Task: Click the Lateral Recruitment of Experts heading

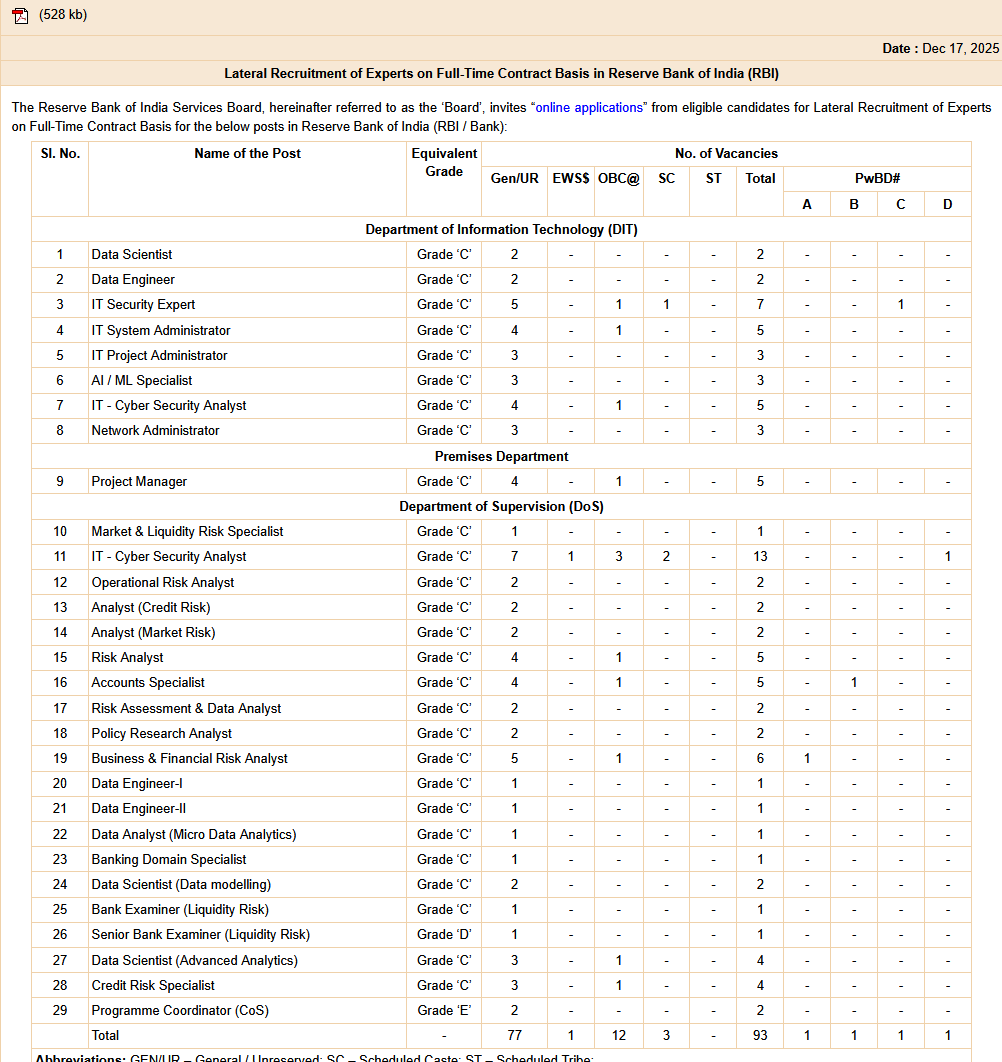Action: [501, 73]
